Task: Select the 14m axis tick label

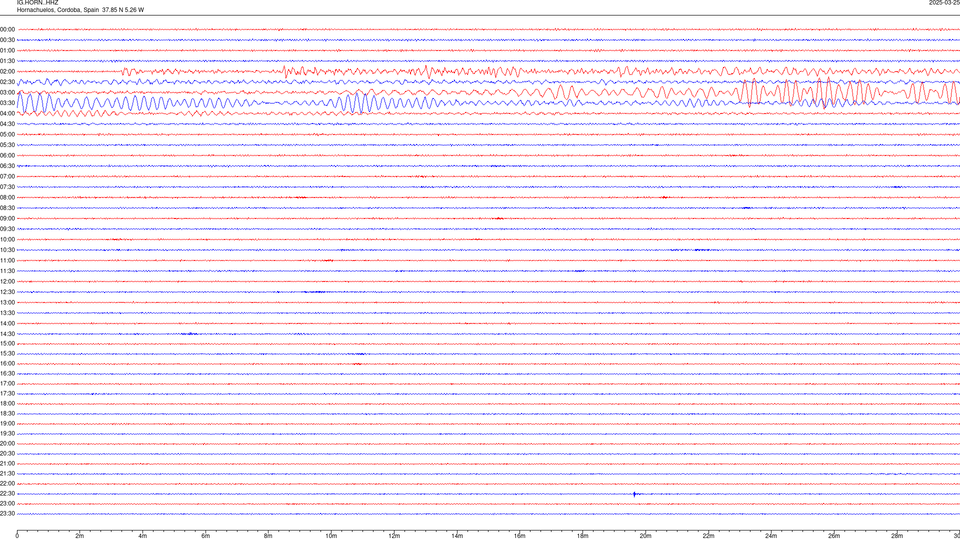Action: [x=457, y=536]
